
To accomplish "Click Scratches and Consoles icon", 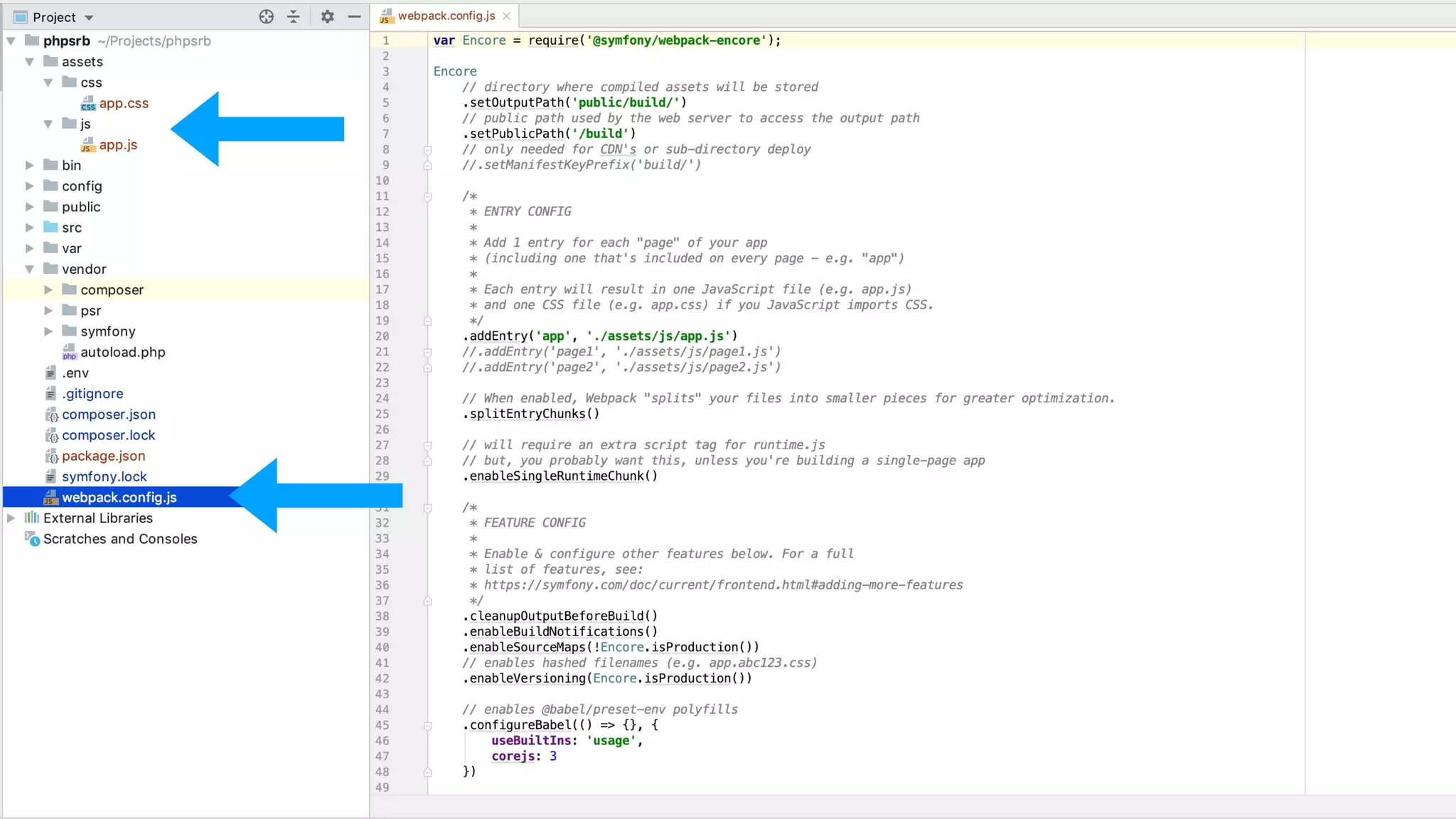I will point(32,539).
